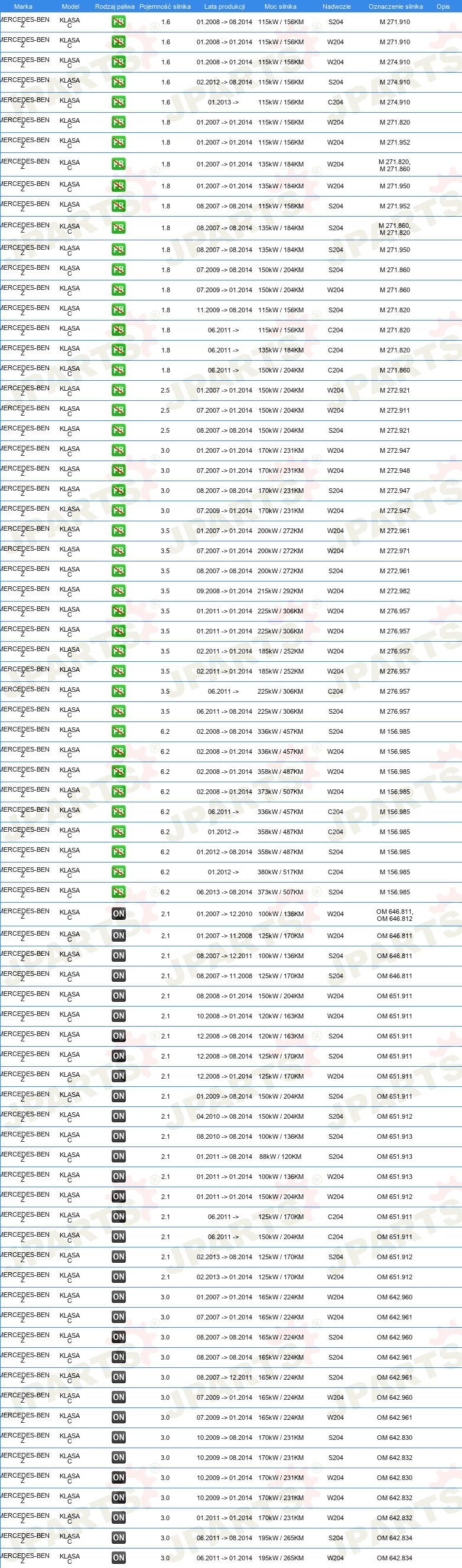Select the M 272.911 engine code cell
The height and width of the screenshot is (1568, 462).
[395, 410]
